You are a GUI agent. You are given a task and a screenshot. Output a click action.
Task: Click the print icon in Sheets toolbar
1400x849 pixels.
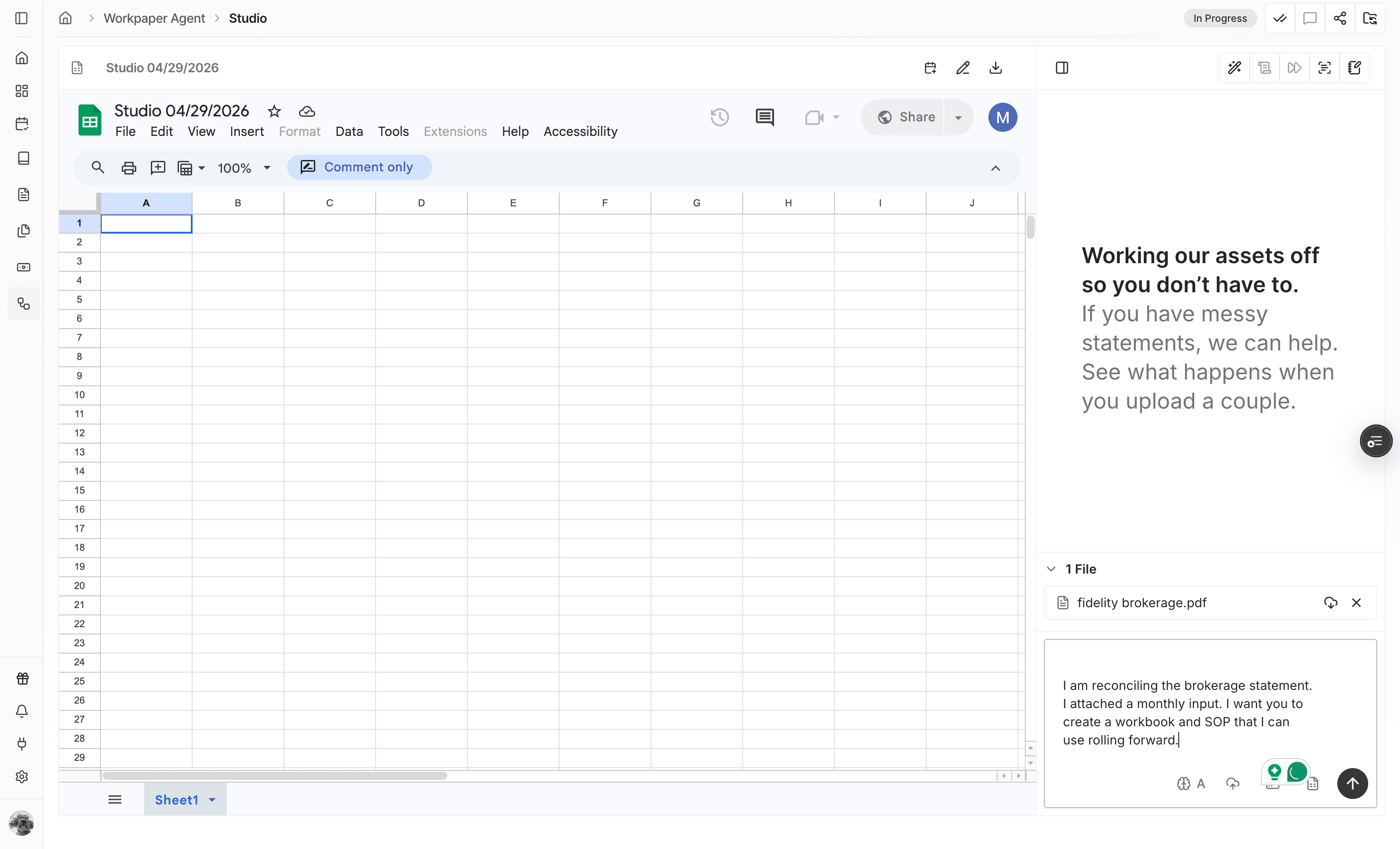(x=129, y=167)
